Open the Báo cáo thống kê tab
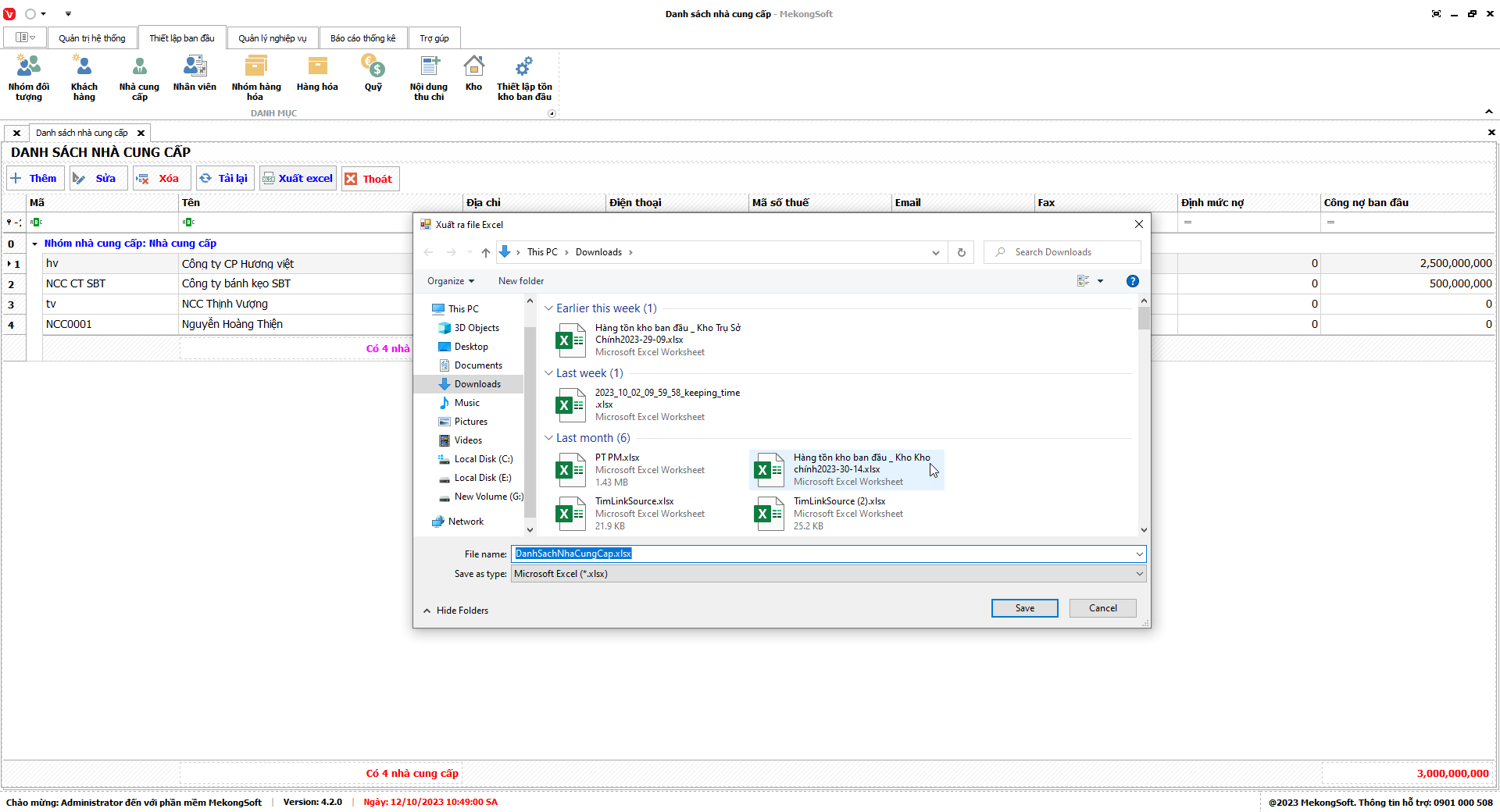Screen dimensions: 1500x812 pyautogui.click(x=362, y=38)
